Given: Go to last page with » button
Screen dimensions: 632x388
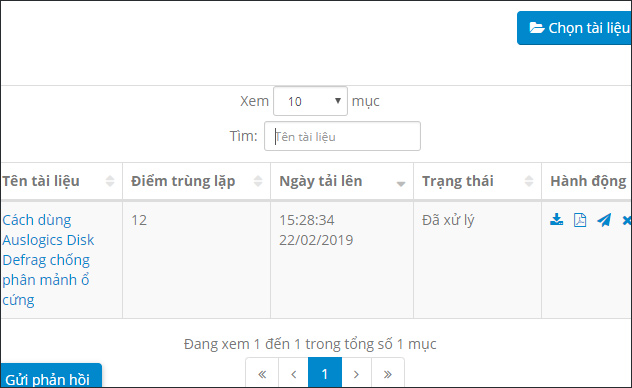Looking at the screenshot, I should (x=388, y=373).
